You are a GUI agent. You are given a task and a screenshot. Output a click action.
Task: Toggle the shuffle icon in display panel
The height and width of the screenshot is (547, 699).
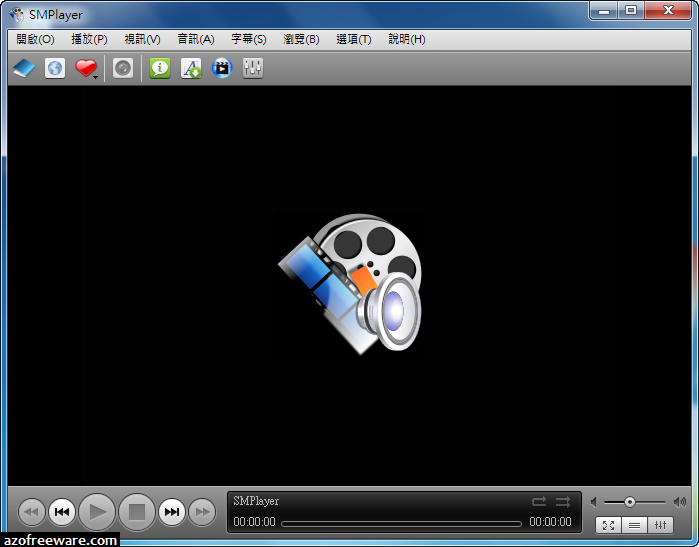[x=563, y=502]
